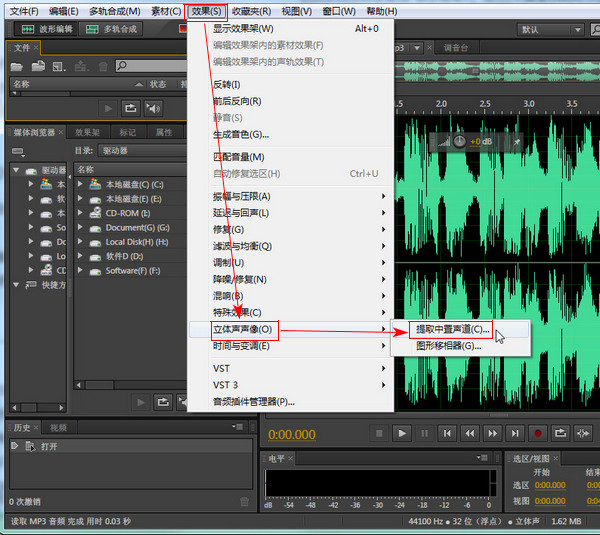The image size is (600, 535).
Task: Open the 降噪/修复(N) submenu
Action: 291,279
